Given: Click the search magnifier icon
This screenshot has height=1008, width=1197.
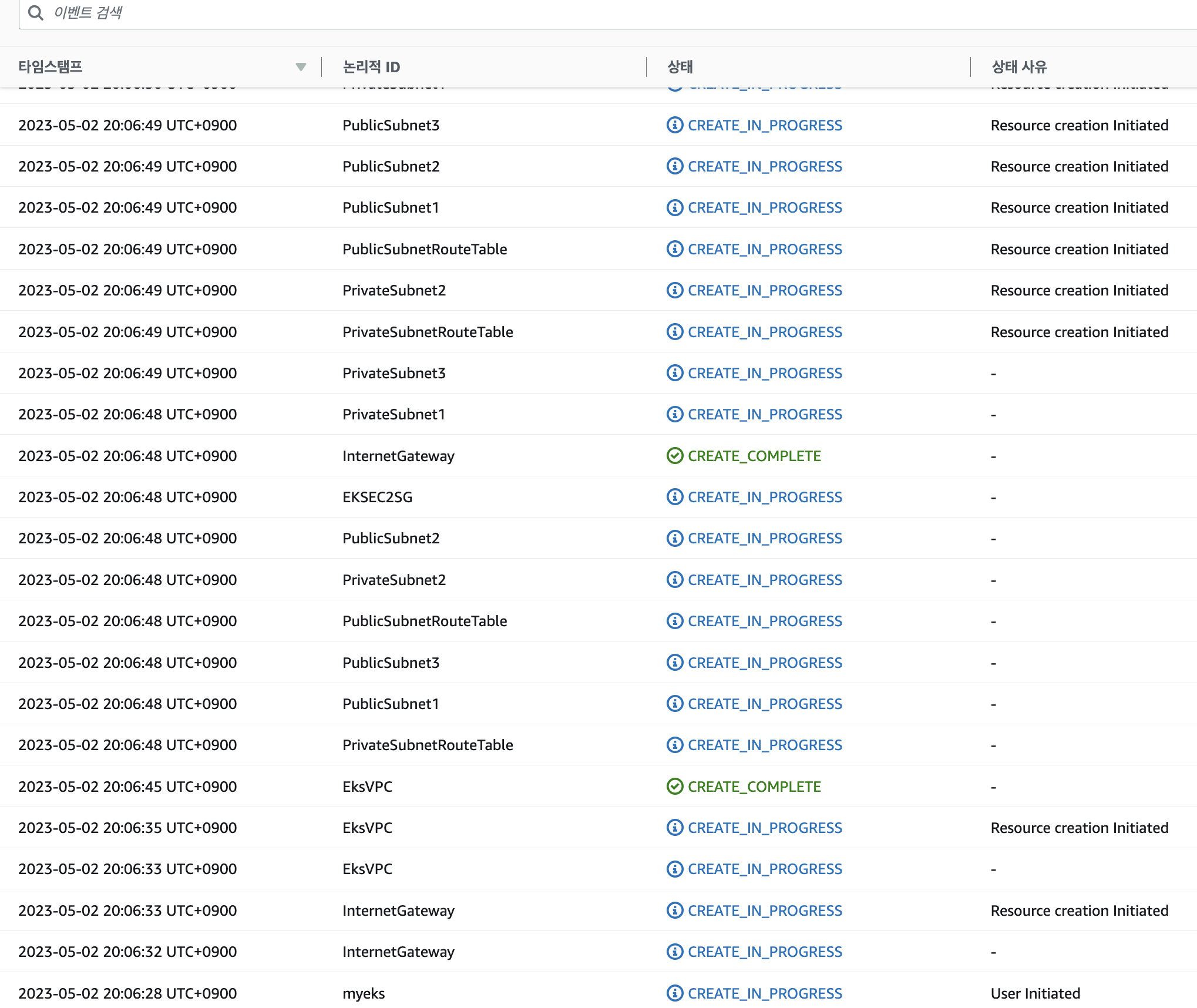Looking at the screenshot, I should [x=36, y=13].
